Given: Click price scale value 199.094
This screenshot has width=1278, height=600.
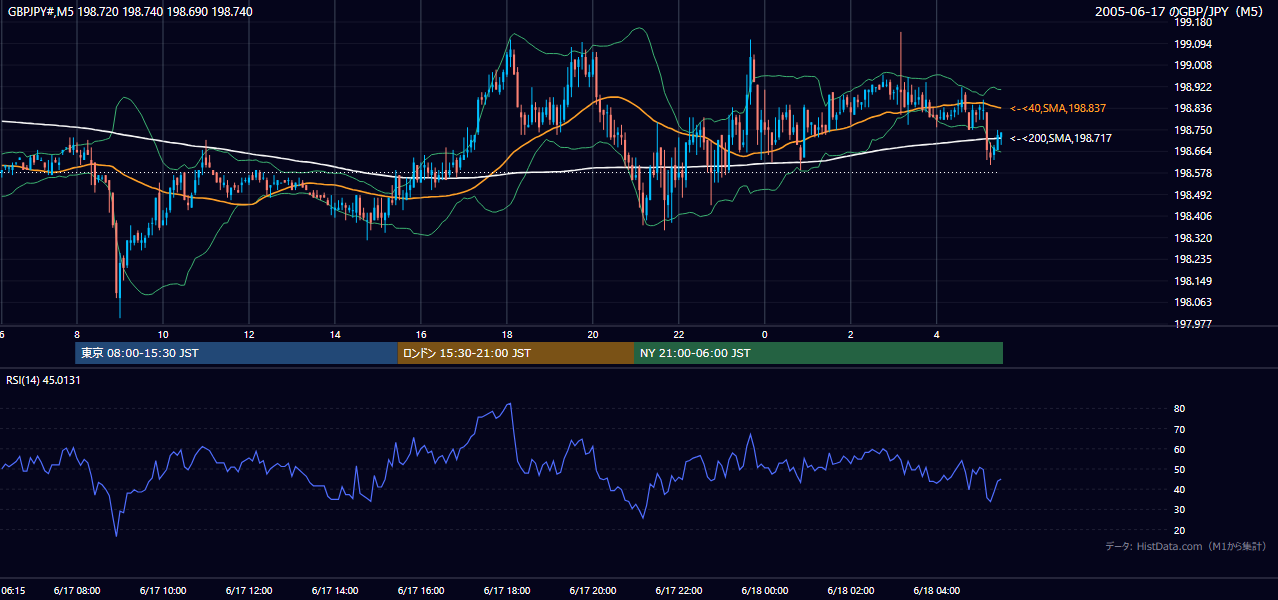Looking at the screenshot, I should (x=1193, y=44).
